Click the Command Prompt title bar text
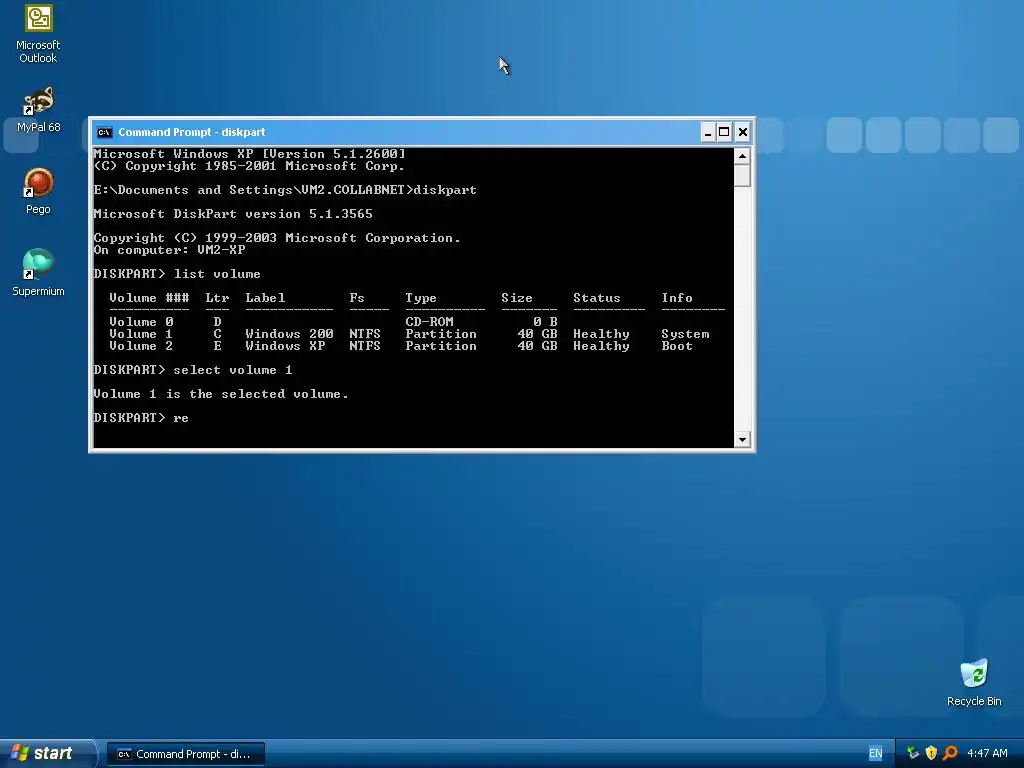The image size is (1024, 768). 191,132
